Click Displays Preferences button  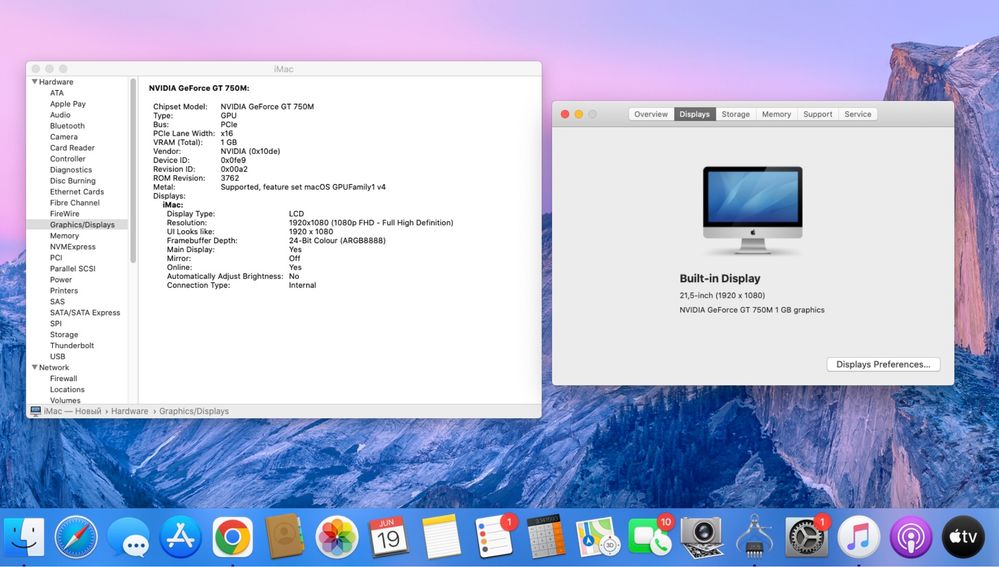pyautogui.click(x=883, y=364)
